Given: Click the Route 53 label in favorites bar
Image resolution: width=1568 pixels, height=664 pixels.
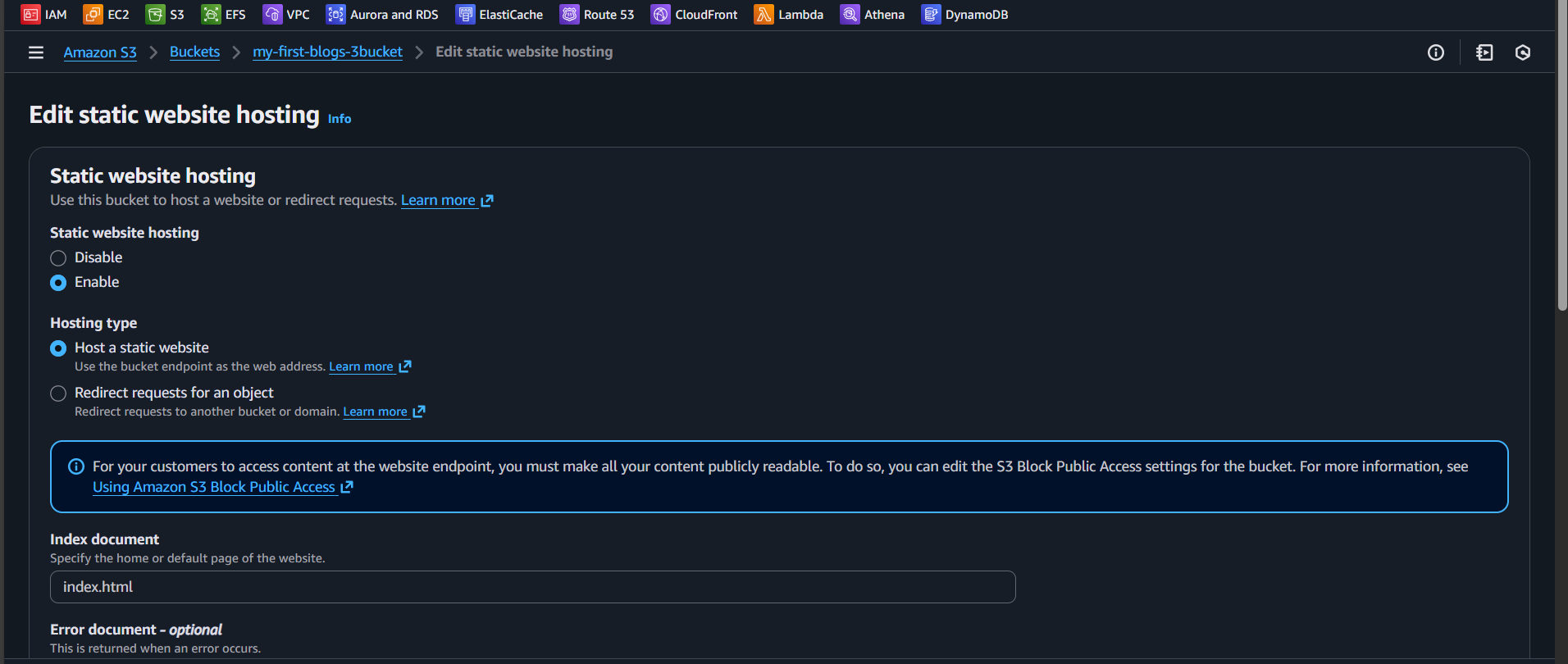Looking at the screenshot, I should coord(609,15).
